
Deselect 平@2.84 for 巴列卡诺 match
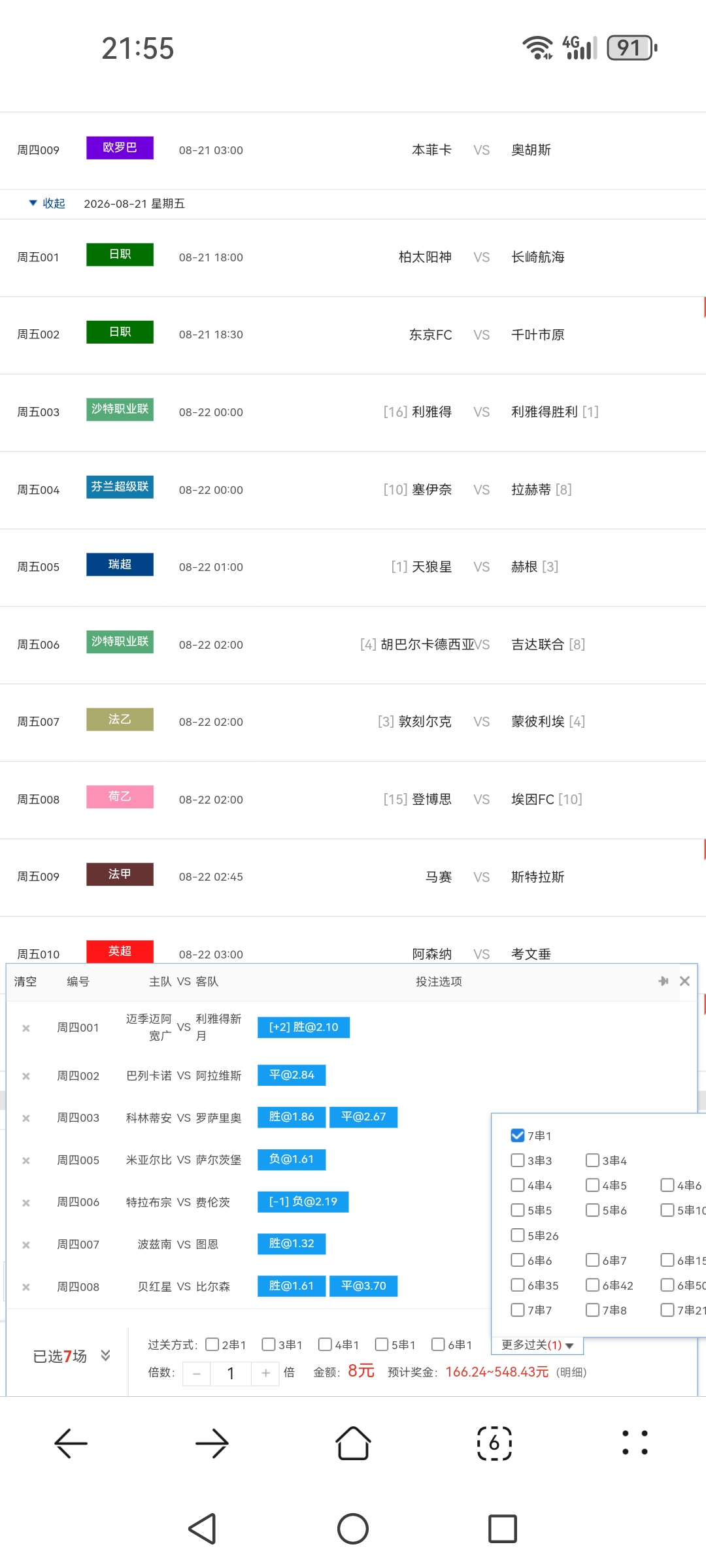292,1075
